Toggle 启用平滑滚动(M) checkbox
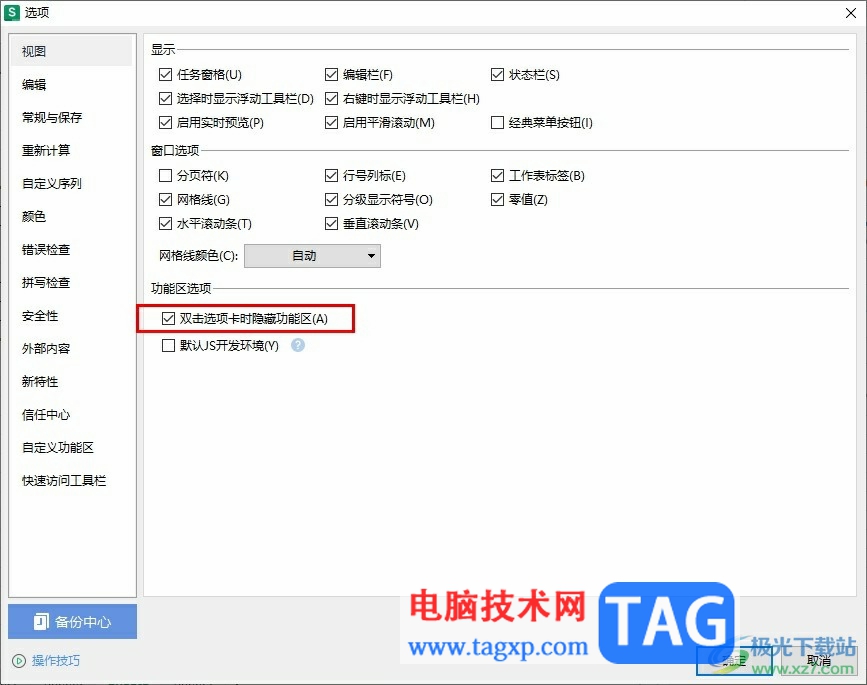The height and width of the screenshot is (685, 867). [331, 122]
